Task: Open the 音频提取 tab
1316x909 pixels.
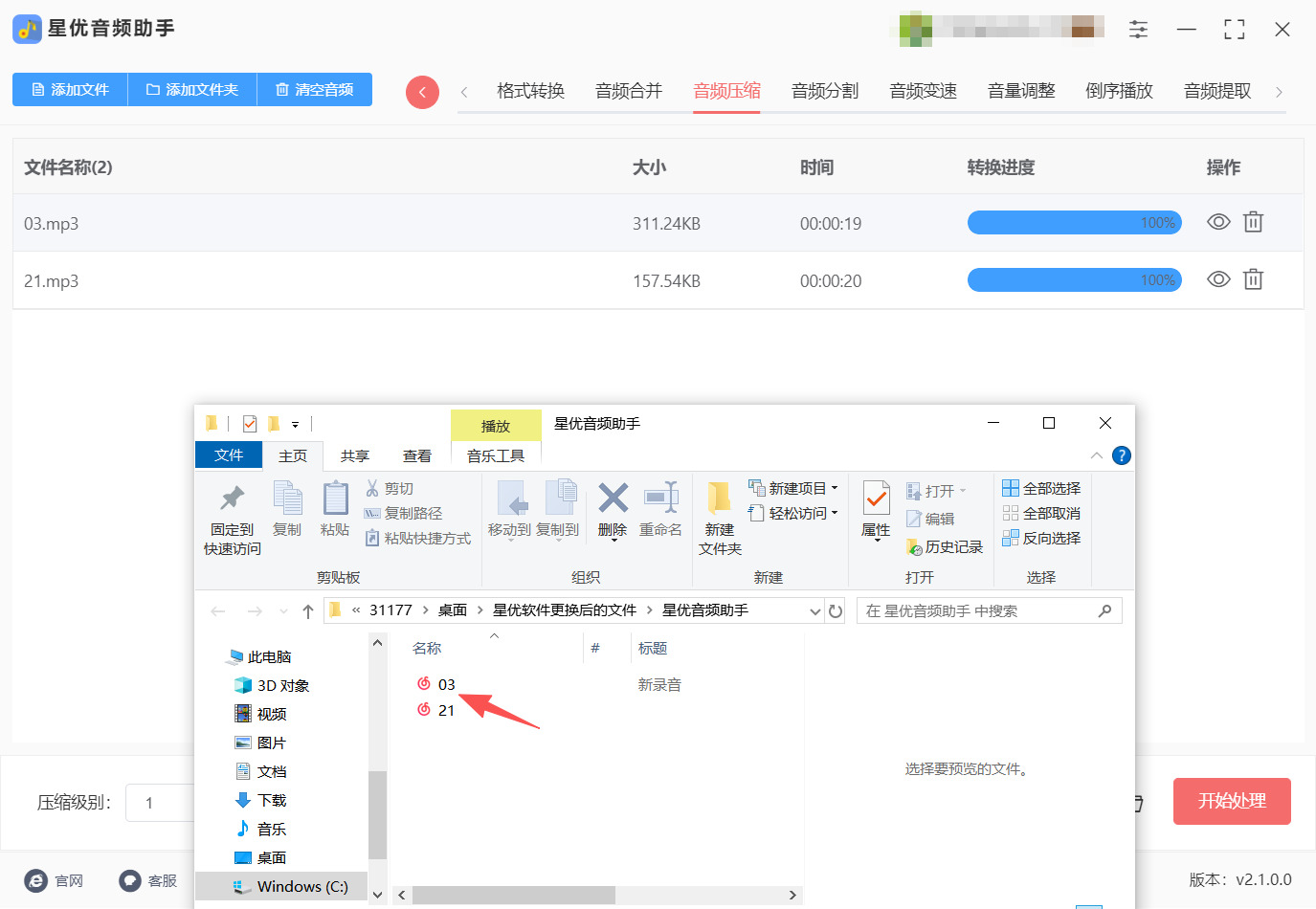Action: point(1217,91)
